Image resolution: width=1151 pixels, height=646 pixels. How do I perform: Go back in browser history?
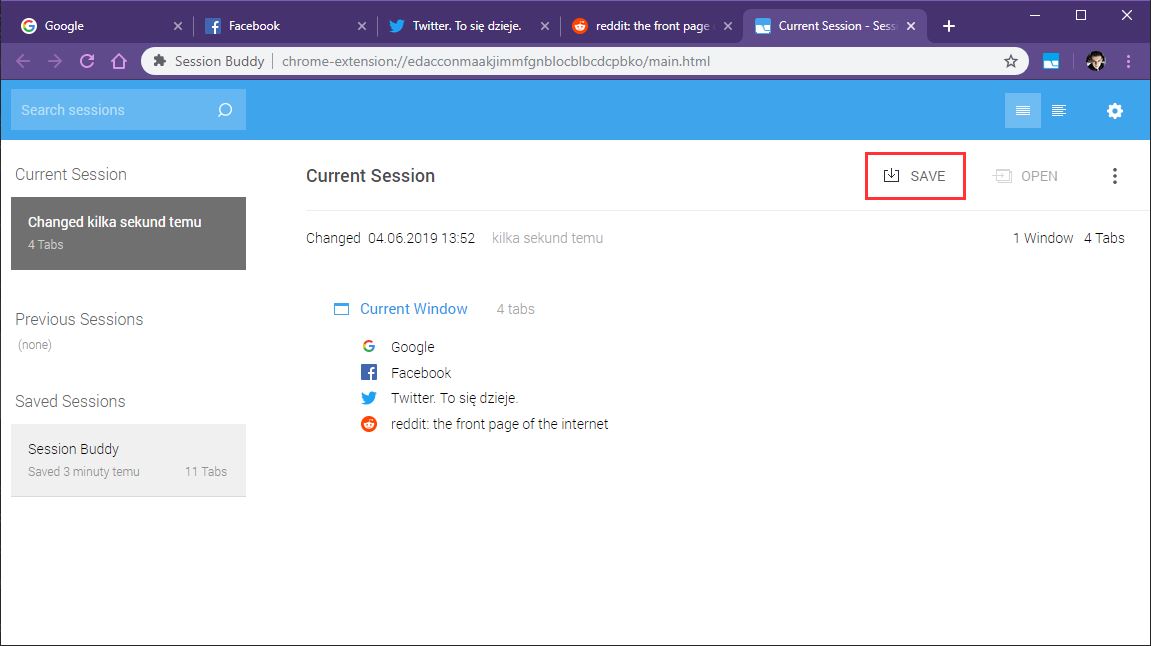(x=23, y=62)
